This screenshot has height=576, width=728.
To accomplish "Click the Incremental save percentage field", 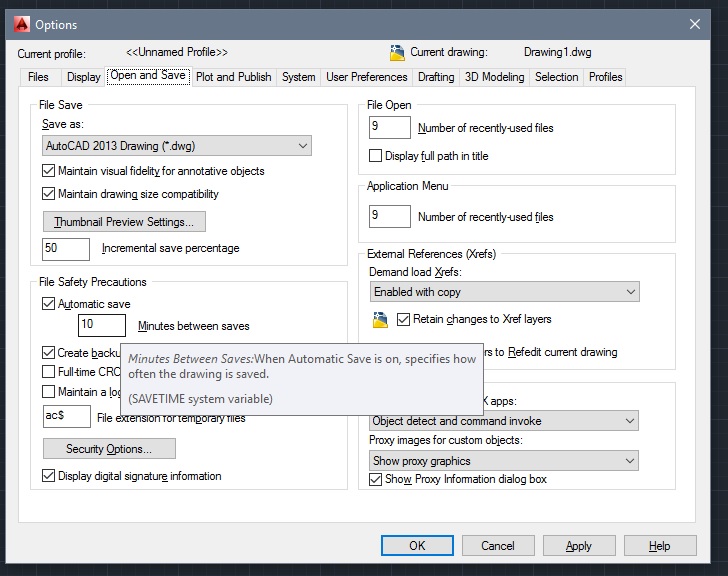I will coord(66,248).
